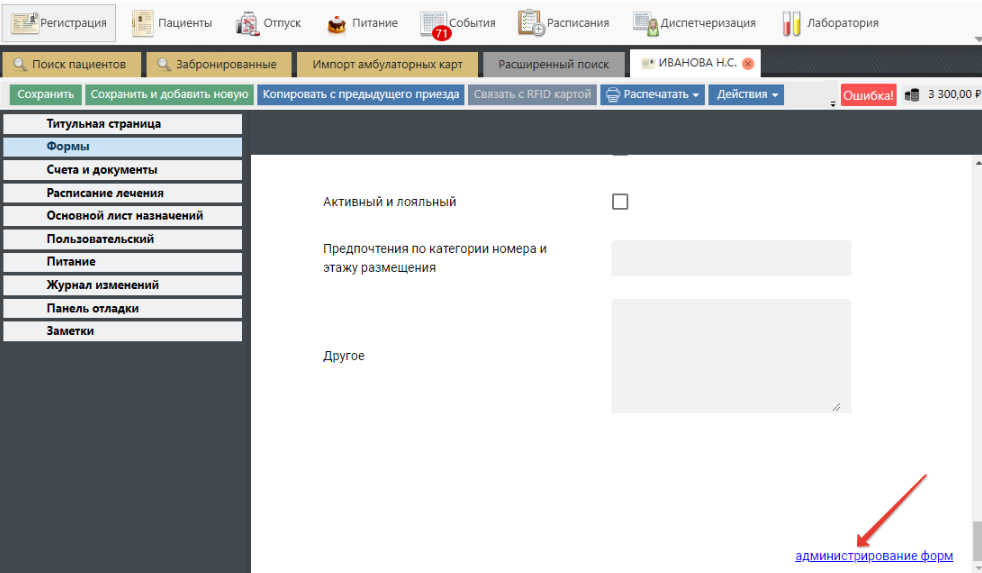This screenshot has height=573, width=982.
Task: Switch to Расширенный поиск tab
Action: click(554, 64)
